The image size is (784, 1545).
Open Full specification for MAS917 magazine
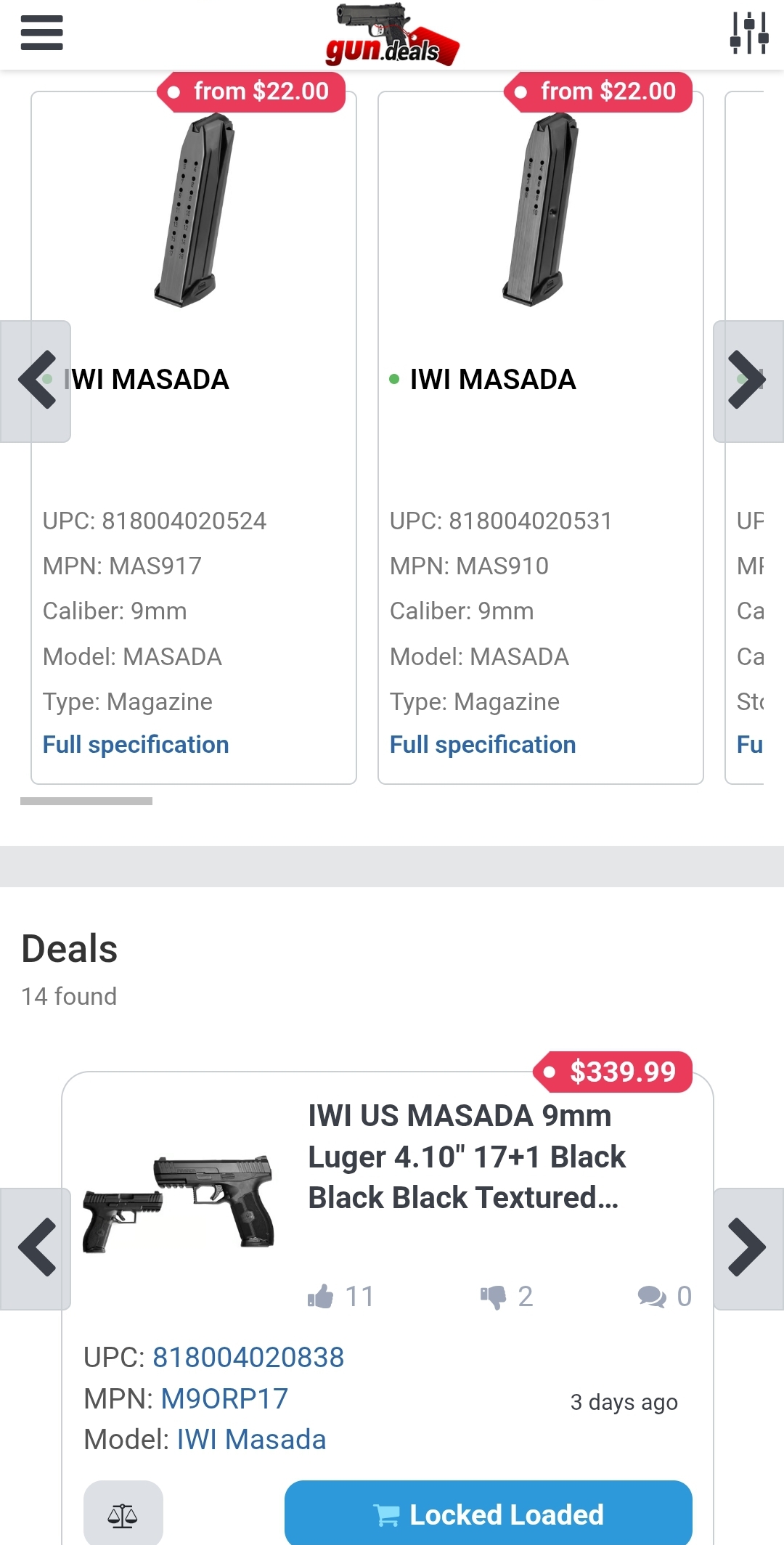pyautogui.click(x=136, y=744)
